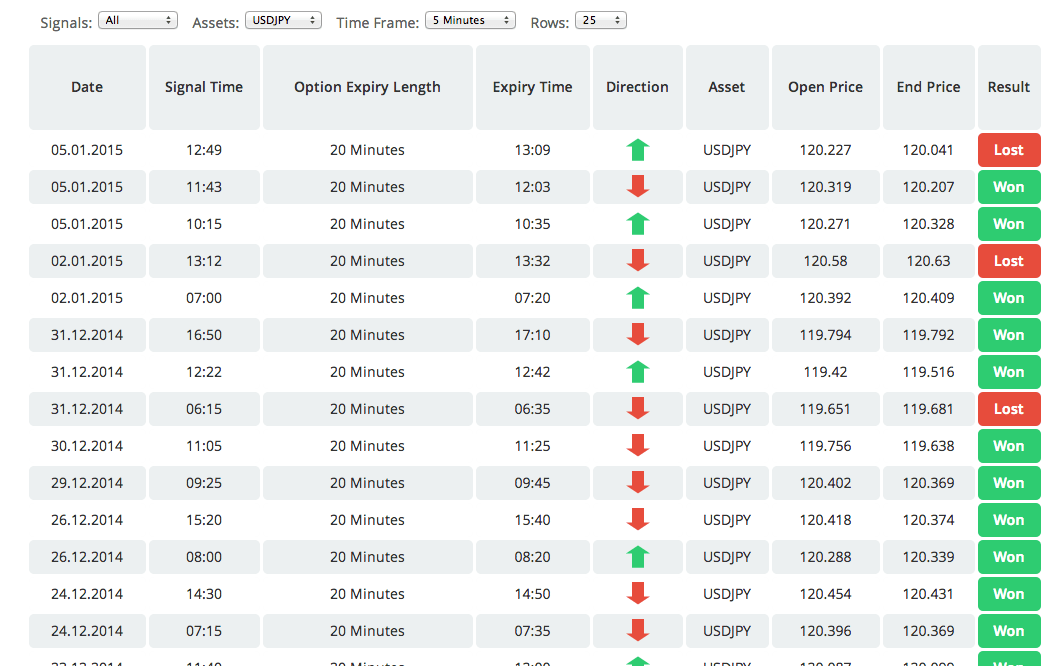The width and height of the screenshot is (1059, 666).
Task: Click the red down arrow for 02.01.2015 13:12 signal
Action: click(x=638, y=260)
